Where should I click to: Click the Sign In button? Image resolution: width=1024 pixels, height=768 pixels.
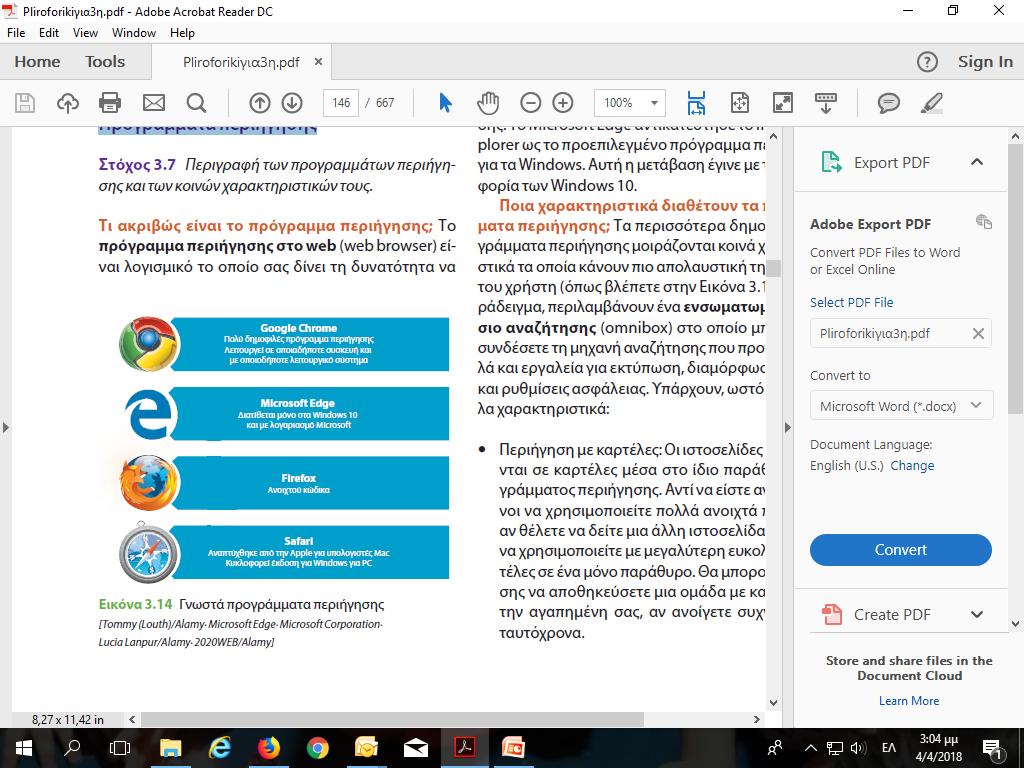coord(985,61)
